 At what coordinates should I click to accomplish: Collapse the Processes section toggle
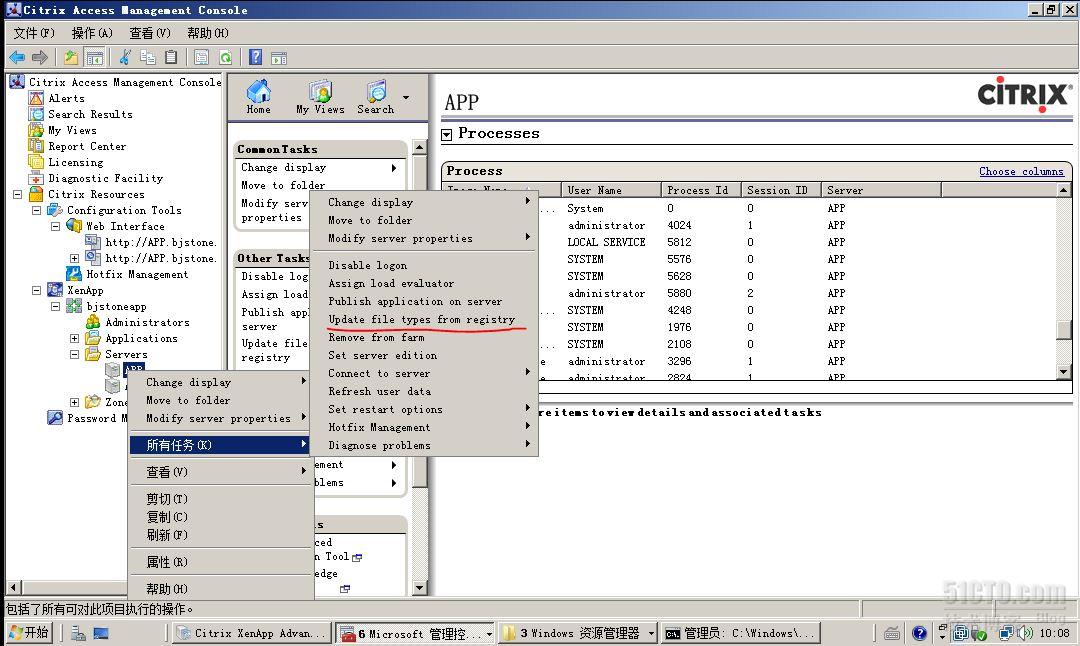pyautogui.click(x=446, y=135)
